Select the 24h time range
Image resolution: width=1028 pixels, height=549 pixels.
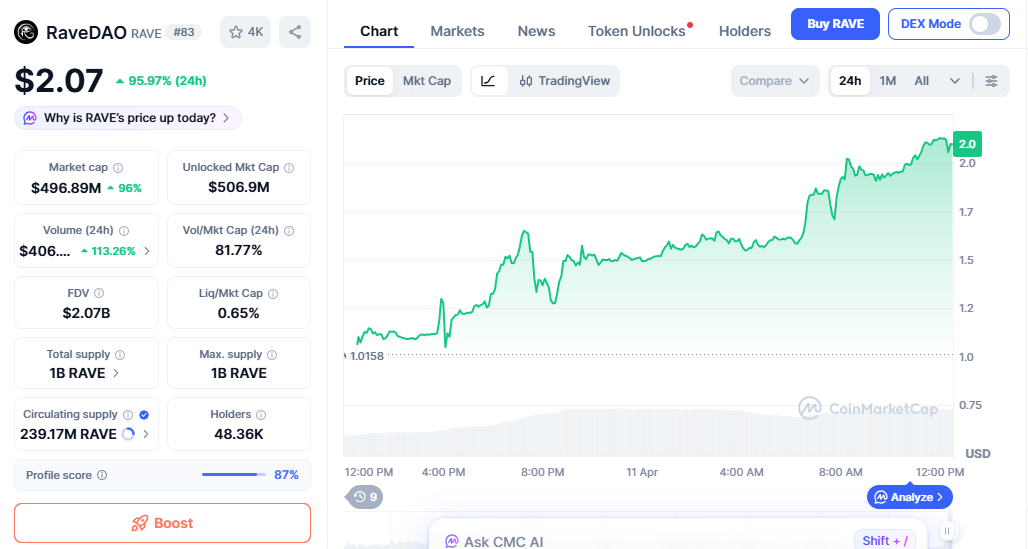tap(850, 81)
